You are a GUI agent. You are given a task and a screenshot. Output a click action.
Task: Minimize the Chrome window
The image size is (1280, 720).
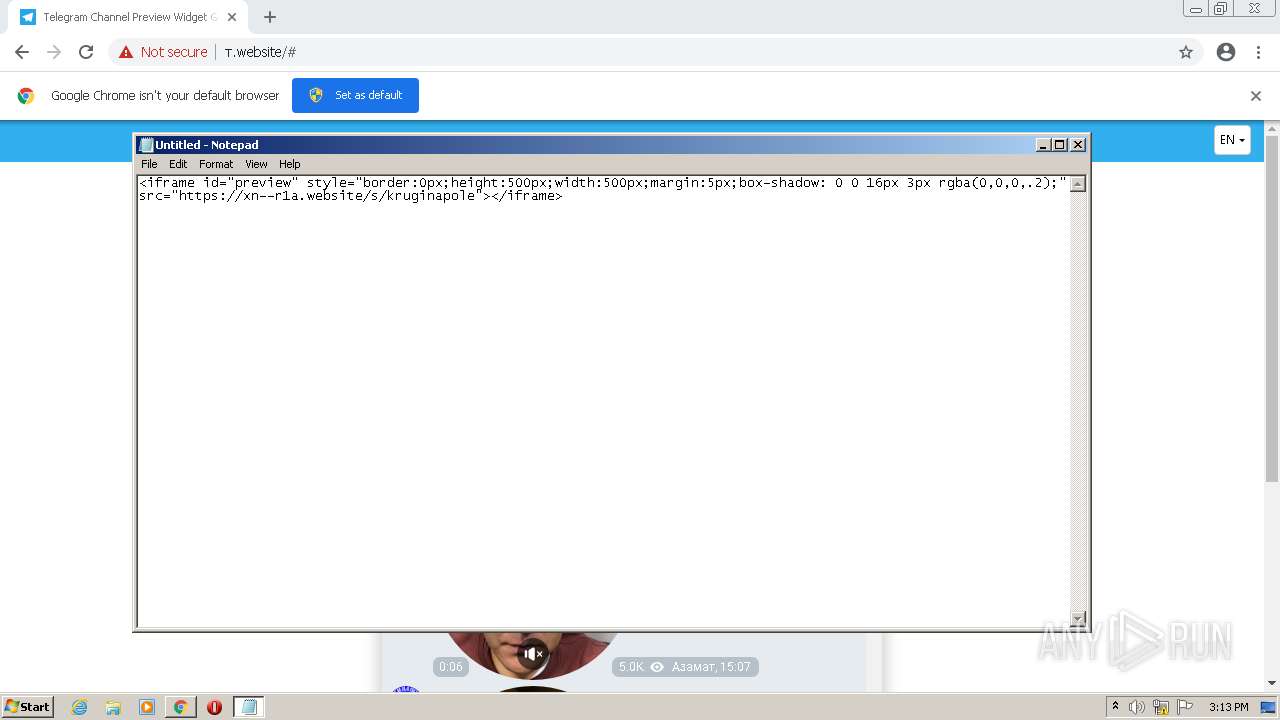[x=1196, y=9]
